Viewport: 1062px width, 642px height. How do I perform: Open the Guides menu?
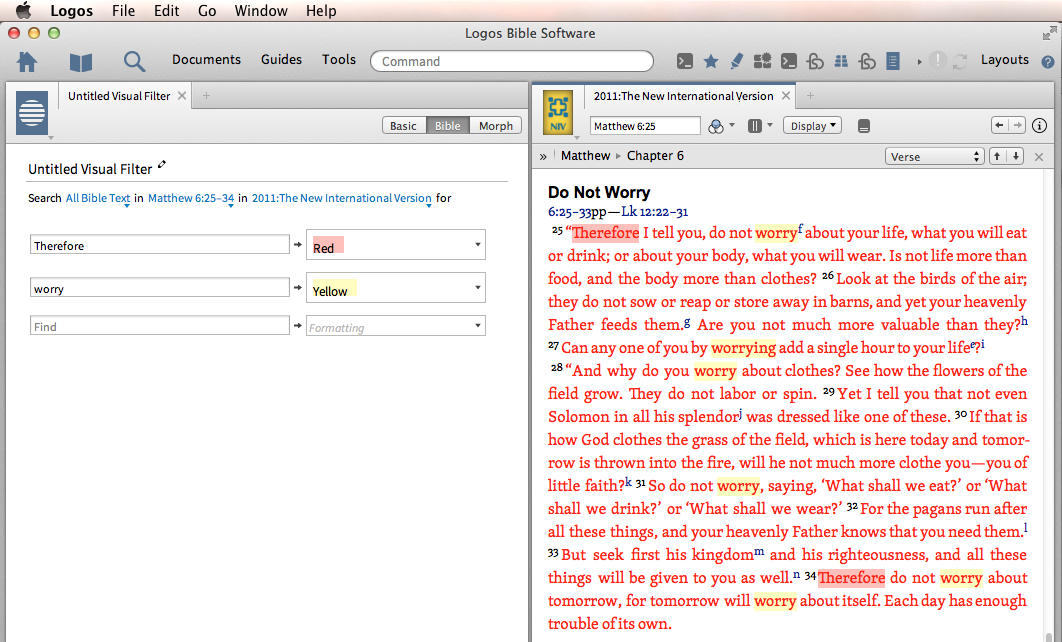(281, 60)
